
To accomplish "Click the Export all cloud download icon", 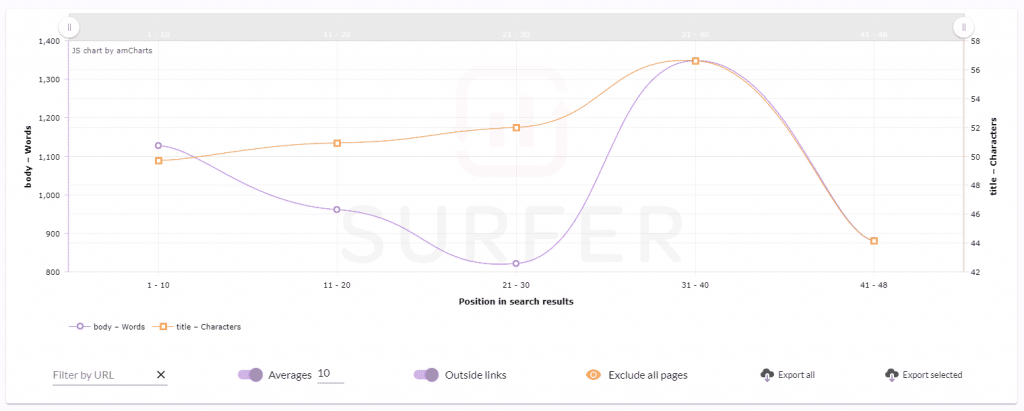I will (767, 375).
